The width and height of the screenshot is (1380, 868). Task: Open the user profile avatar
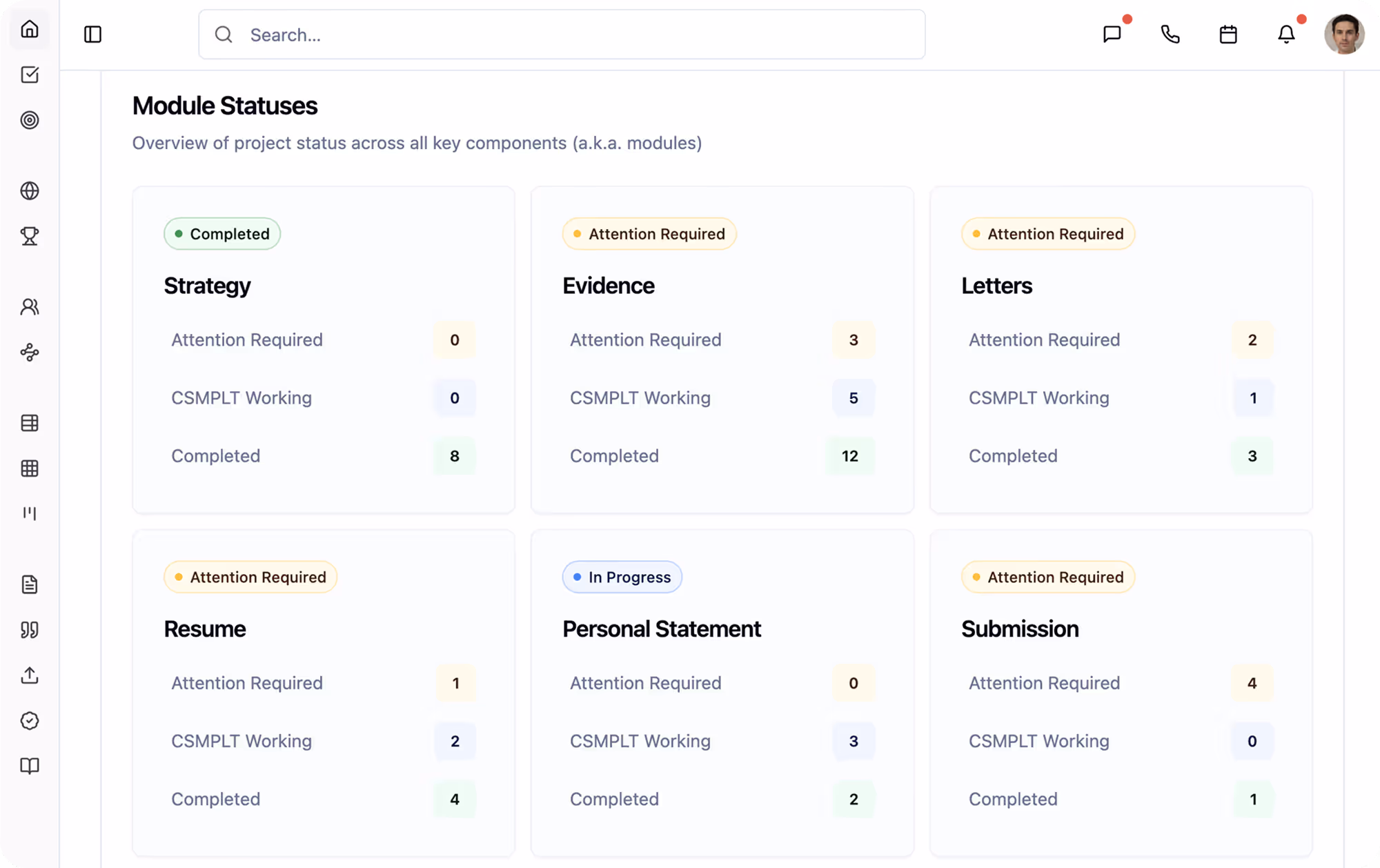coord(1344,34)
